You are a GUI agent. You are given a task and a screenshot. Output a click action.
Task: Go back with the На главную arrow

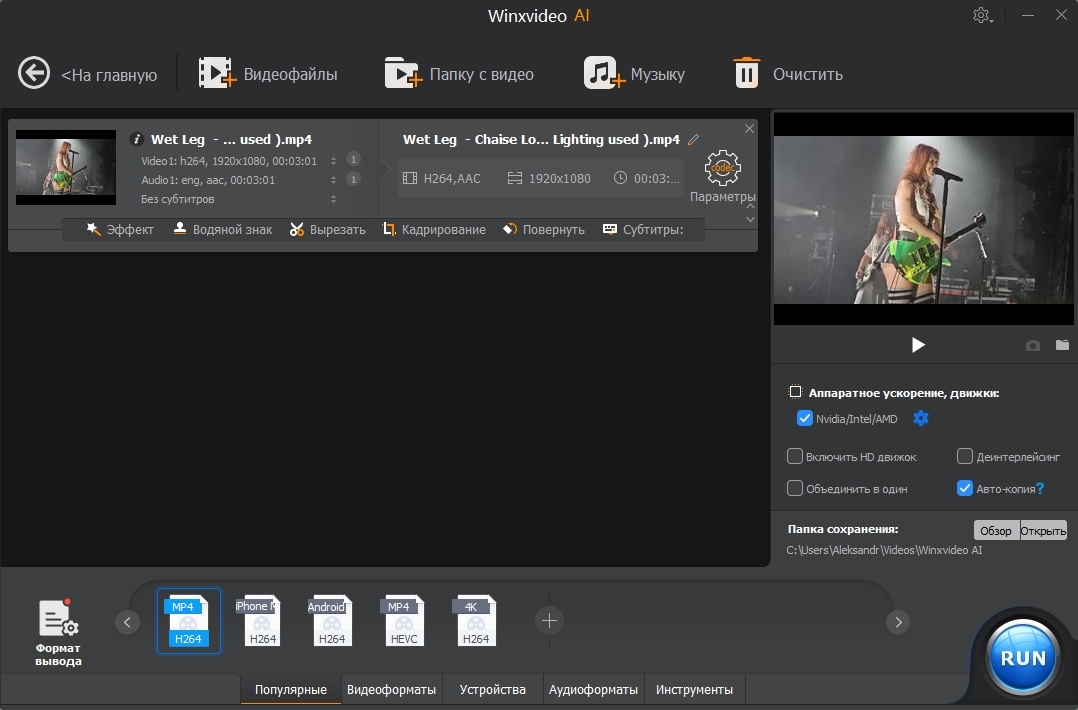pyautogui.click(x=34, y=73)
